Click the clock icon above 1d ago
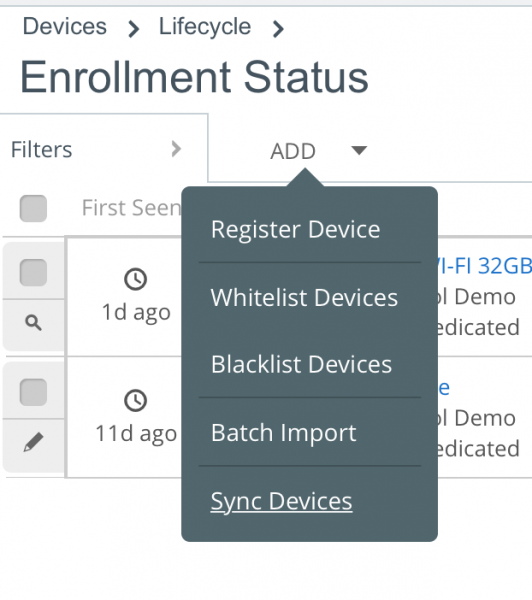This screenshot has width=532, height=600. pos(135,279)
